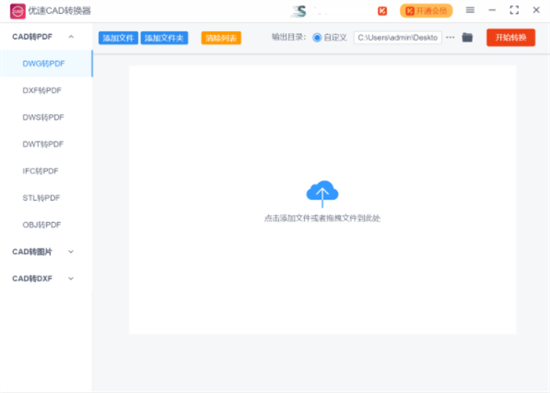The image size is (550, 393).
Task: Select DWS转PDF in the sidebar
Action: [46, 117]
